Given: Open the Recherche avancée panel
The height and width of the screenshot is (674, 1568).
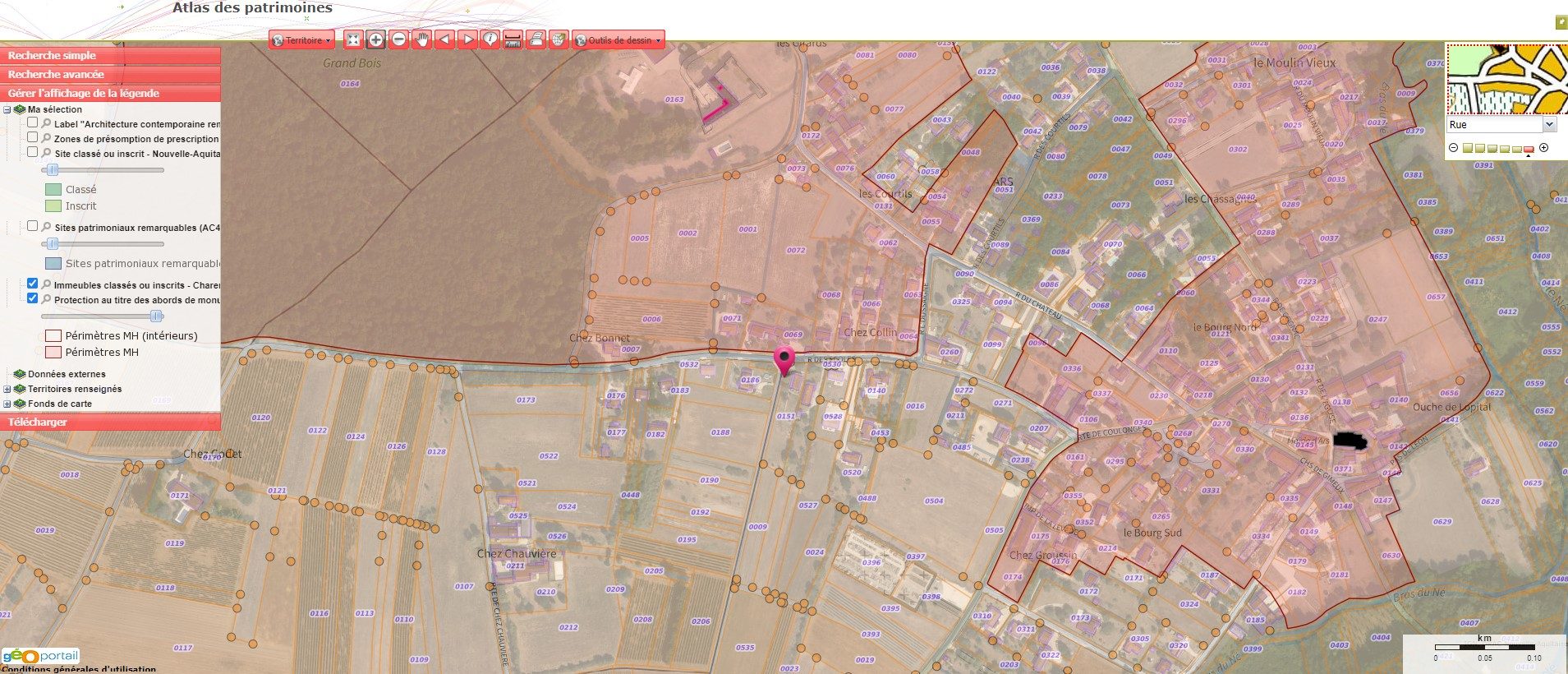Looking at the screenshot, I should (110, 75).
